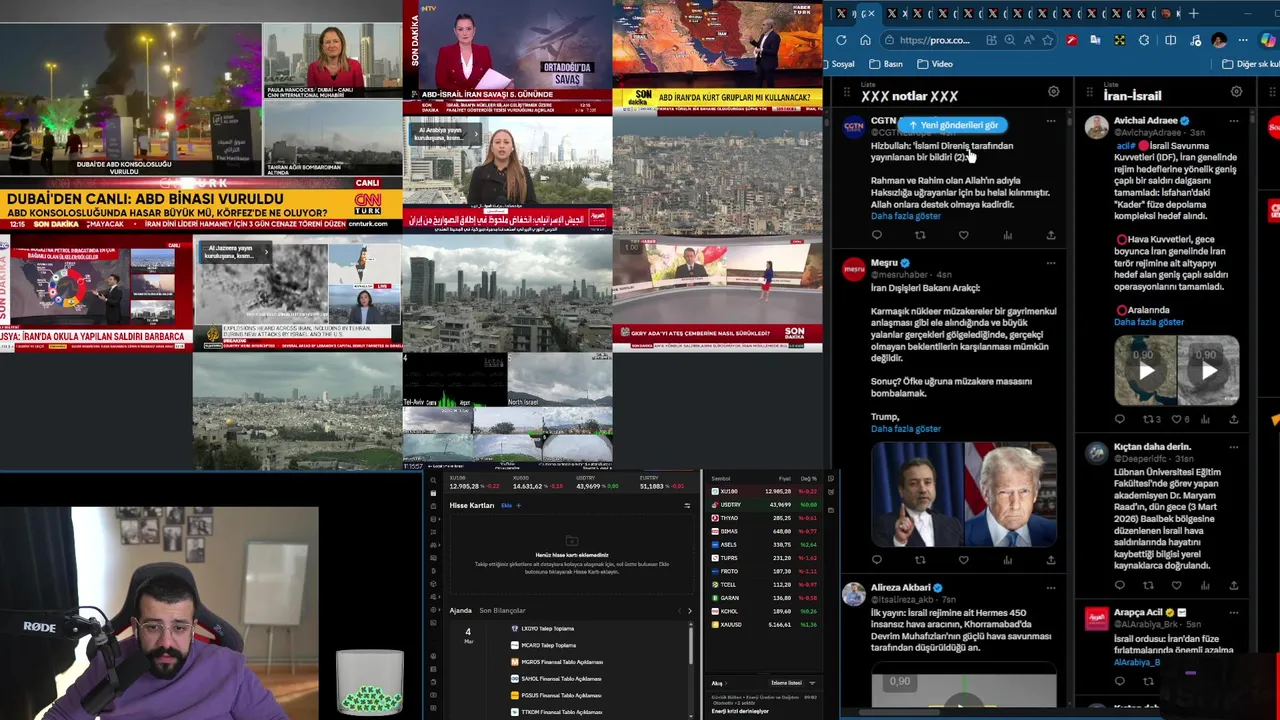Share the CGTN post
Screen dimensions: 1280x720
pyautogui.click(x=1050, y=235)
